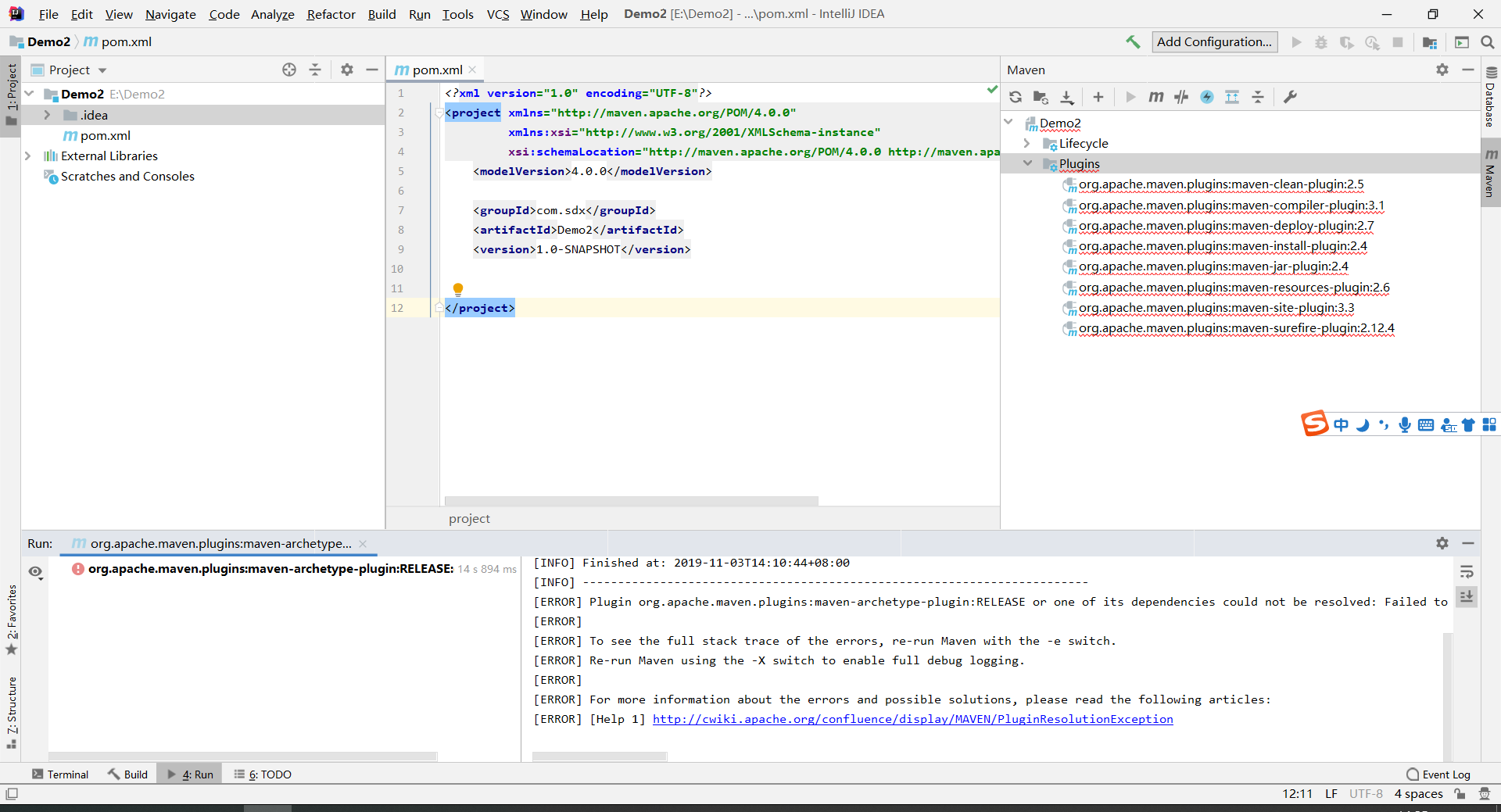
Task: Open the VCS menu
Action: [x=498, y=14]
